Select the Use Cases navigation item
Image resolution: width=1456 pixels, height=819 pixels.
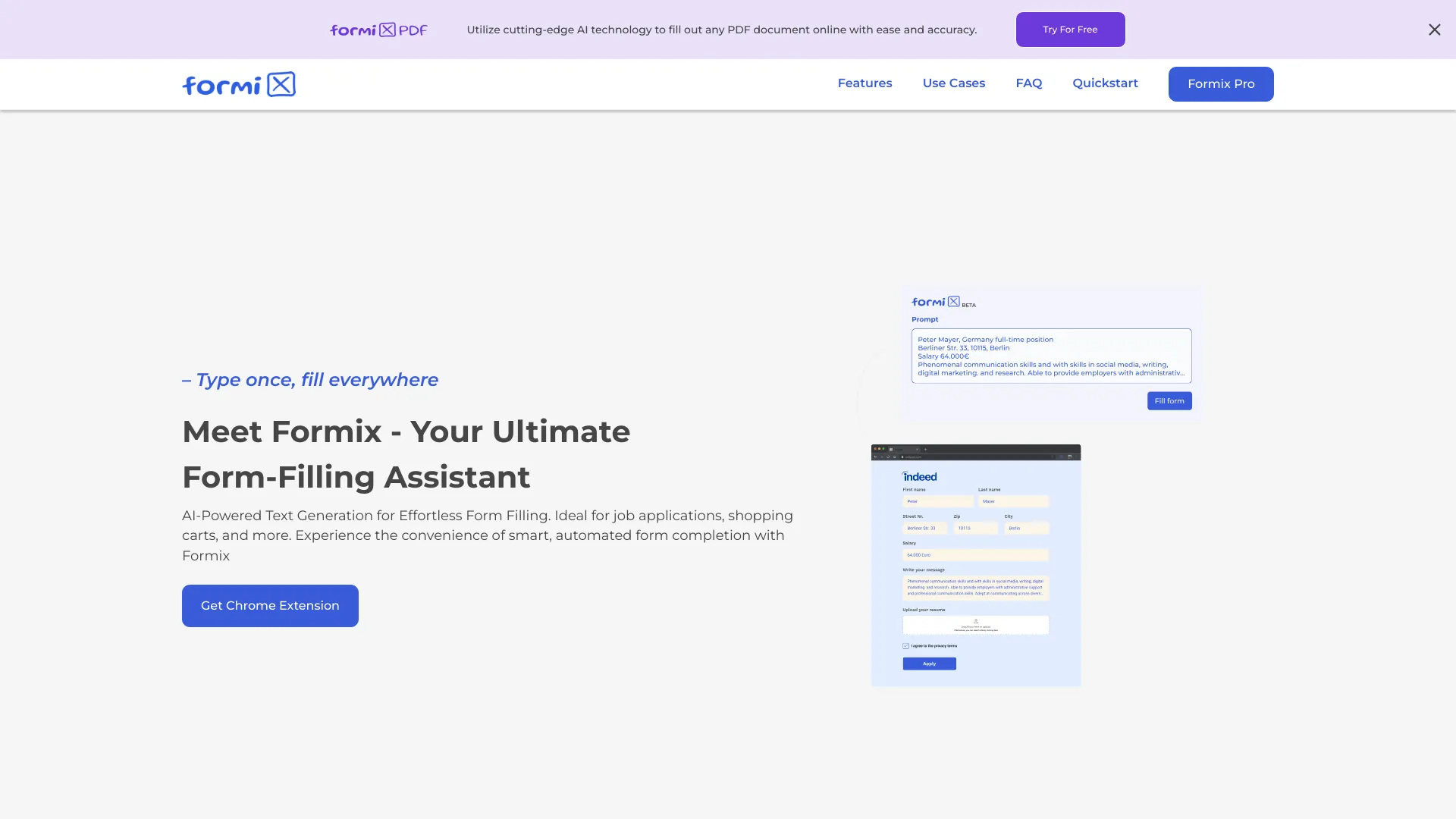click(x=953, y=83)
